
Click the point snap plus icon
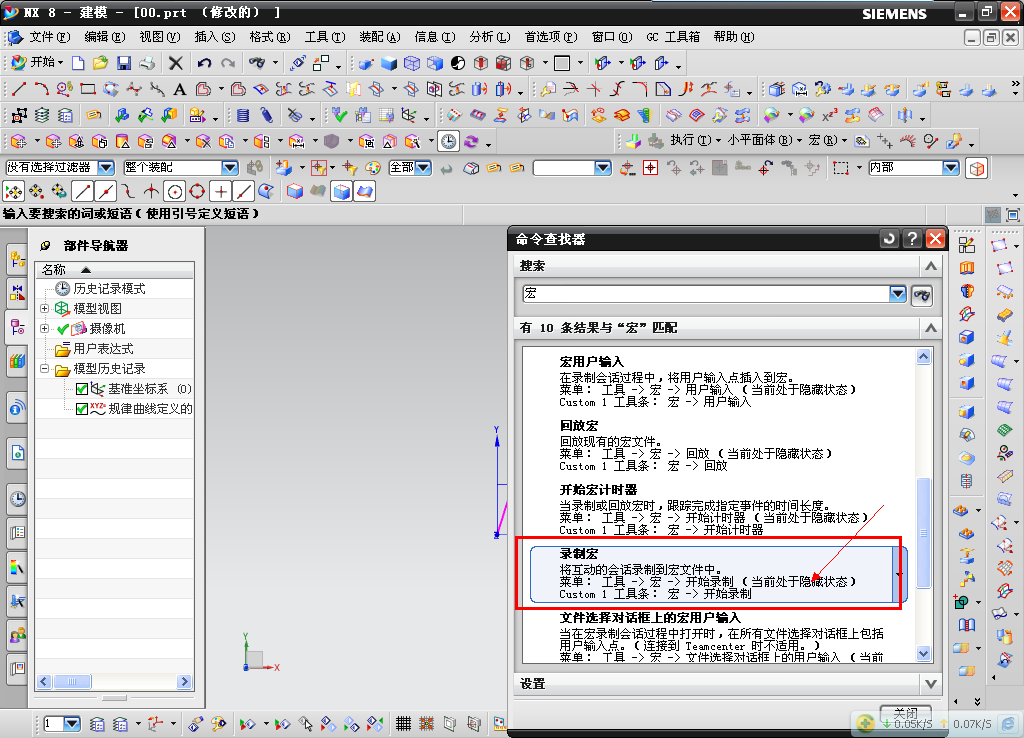[x=221, y=191]
